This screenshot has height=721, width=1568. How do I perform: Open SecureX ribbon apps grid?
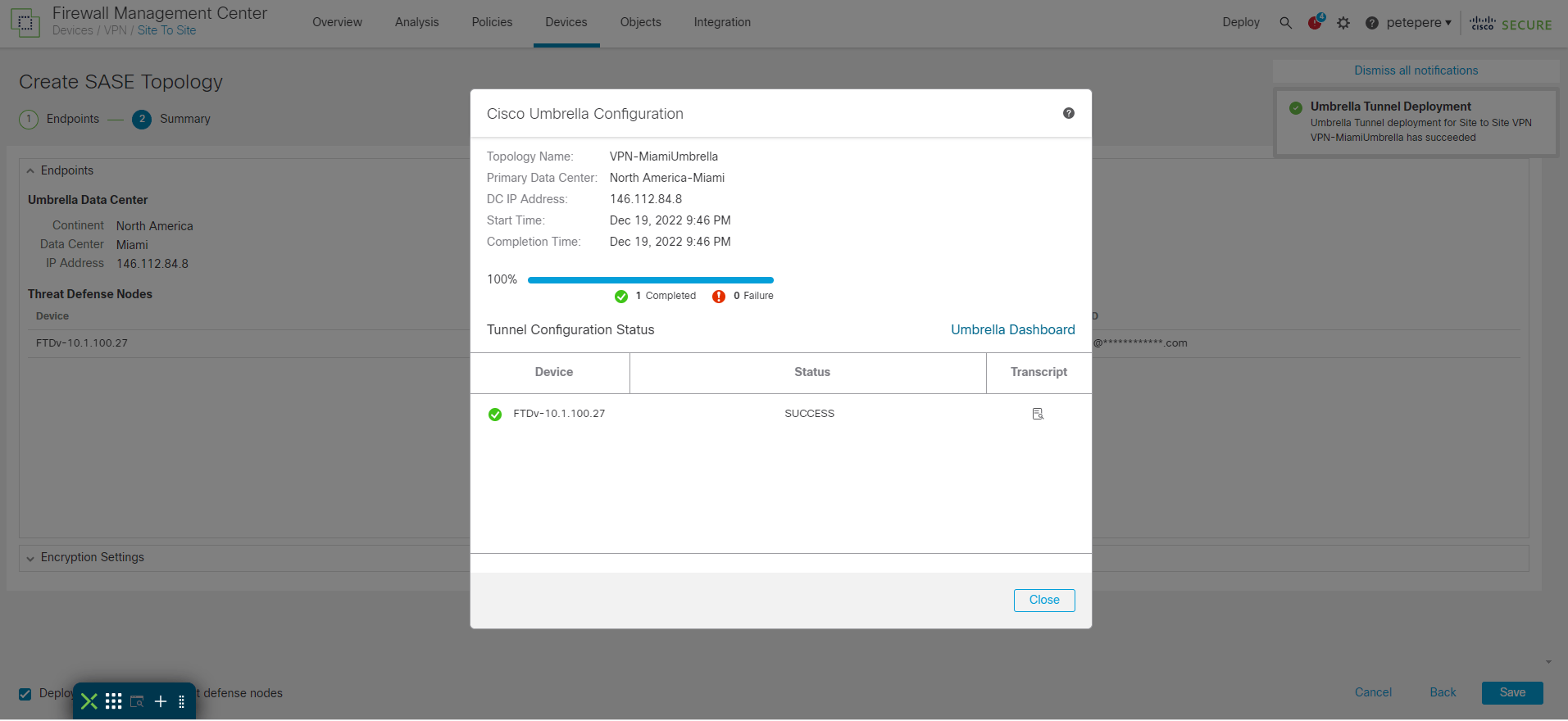114,701
